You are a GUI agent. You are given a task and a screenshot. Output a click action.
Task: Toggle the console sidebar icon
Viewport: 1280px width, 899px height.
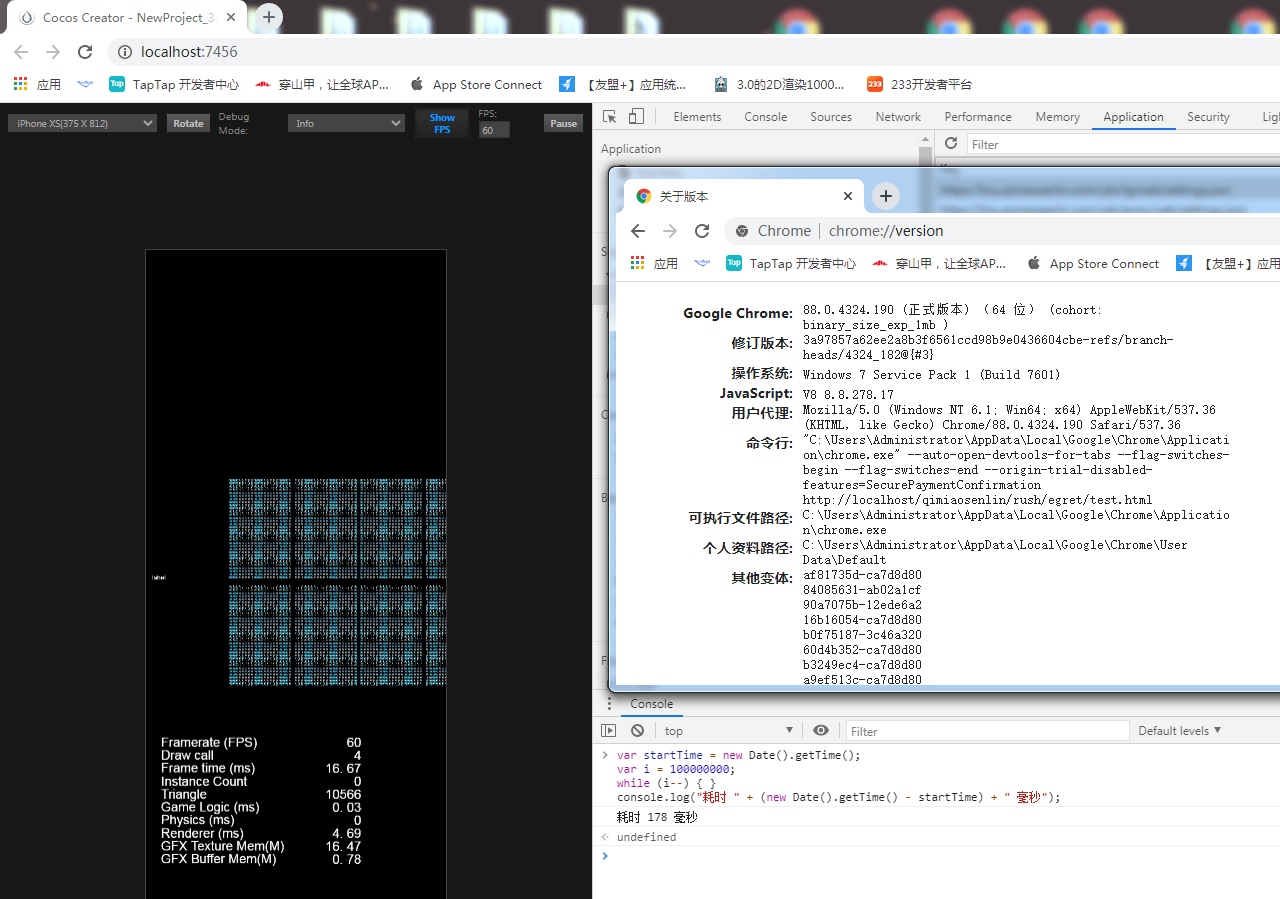point(608,731)
